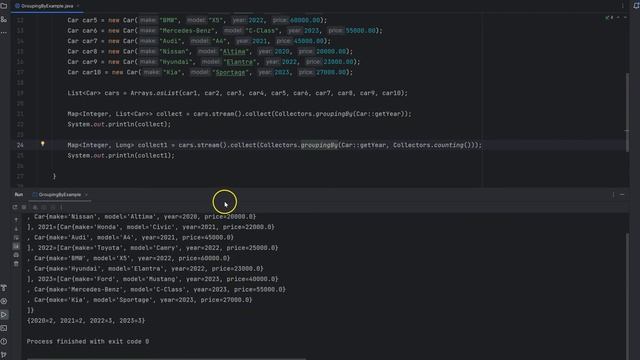640x360 pixels.
Task: Click the console line with make='Mercedes-Benz'
Action: pyautogui.click(x=156, y=289)
